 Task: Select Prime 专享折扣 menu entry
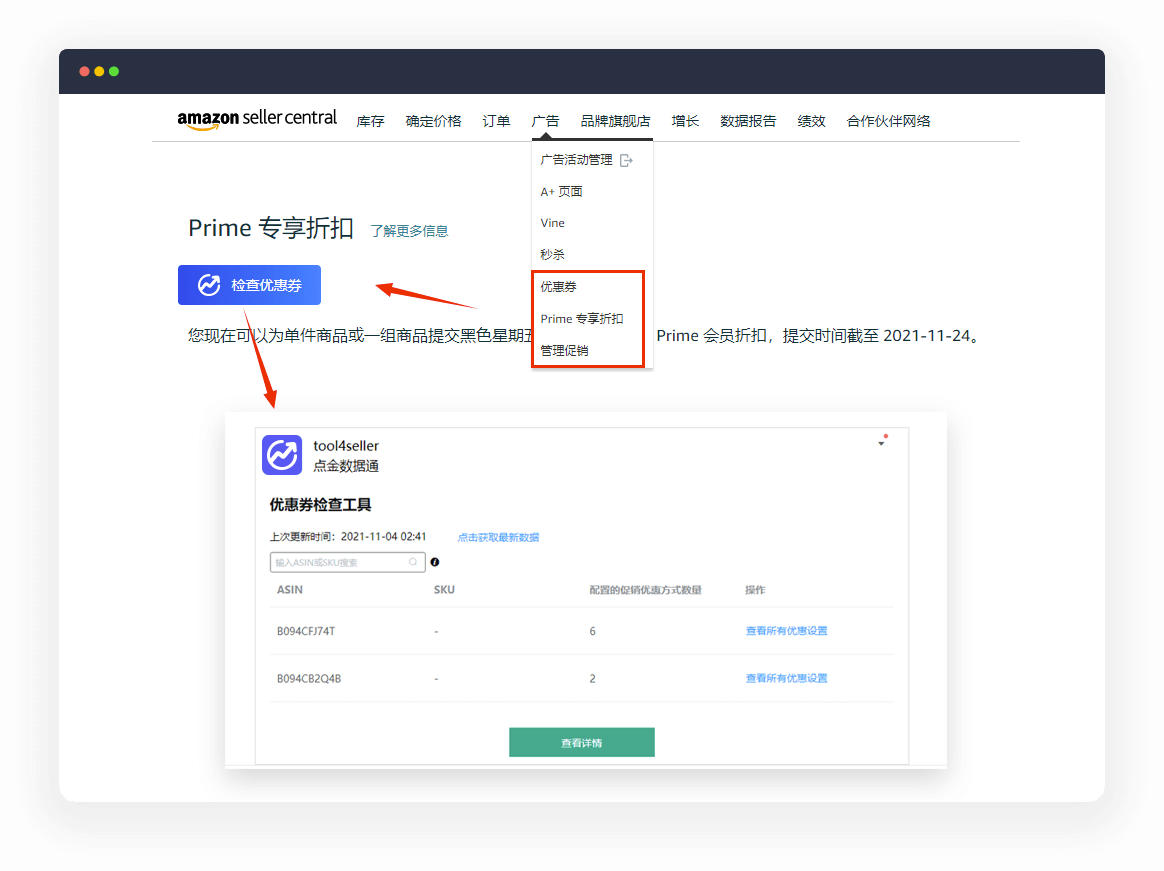click(x=582, y=319)
